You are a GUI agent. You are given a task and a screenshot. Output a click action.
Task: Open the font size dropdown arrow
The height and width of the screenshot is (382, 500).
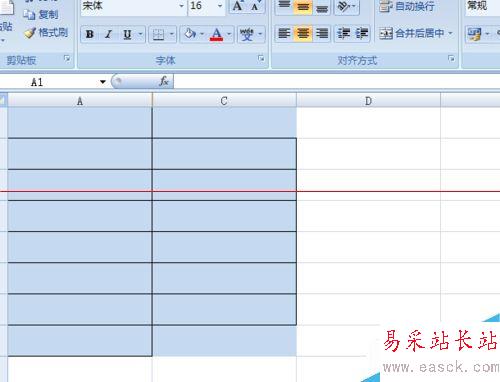pos(220,6)
